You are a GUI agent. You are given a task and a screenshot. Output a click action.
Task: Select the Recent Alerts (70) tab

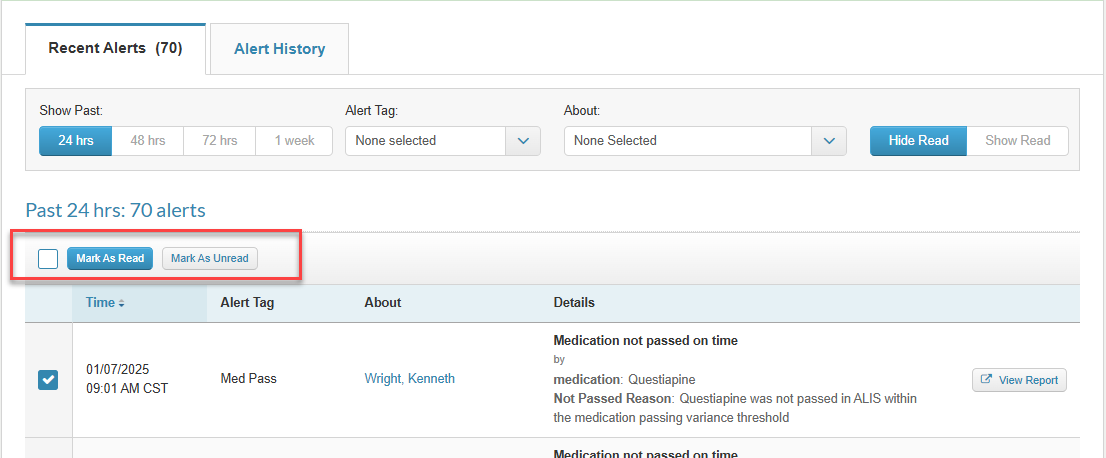(x=115, y=48)
